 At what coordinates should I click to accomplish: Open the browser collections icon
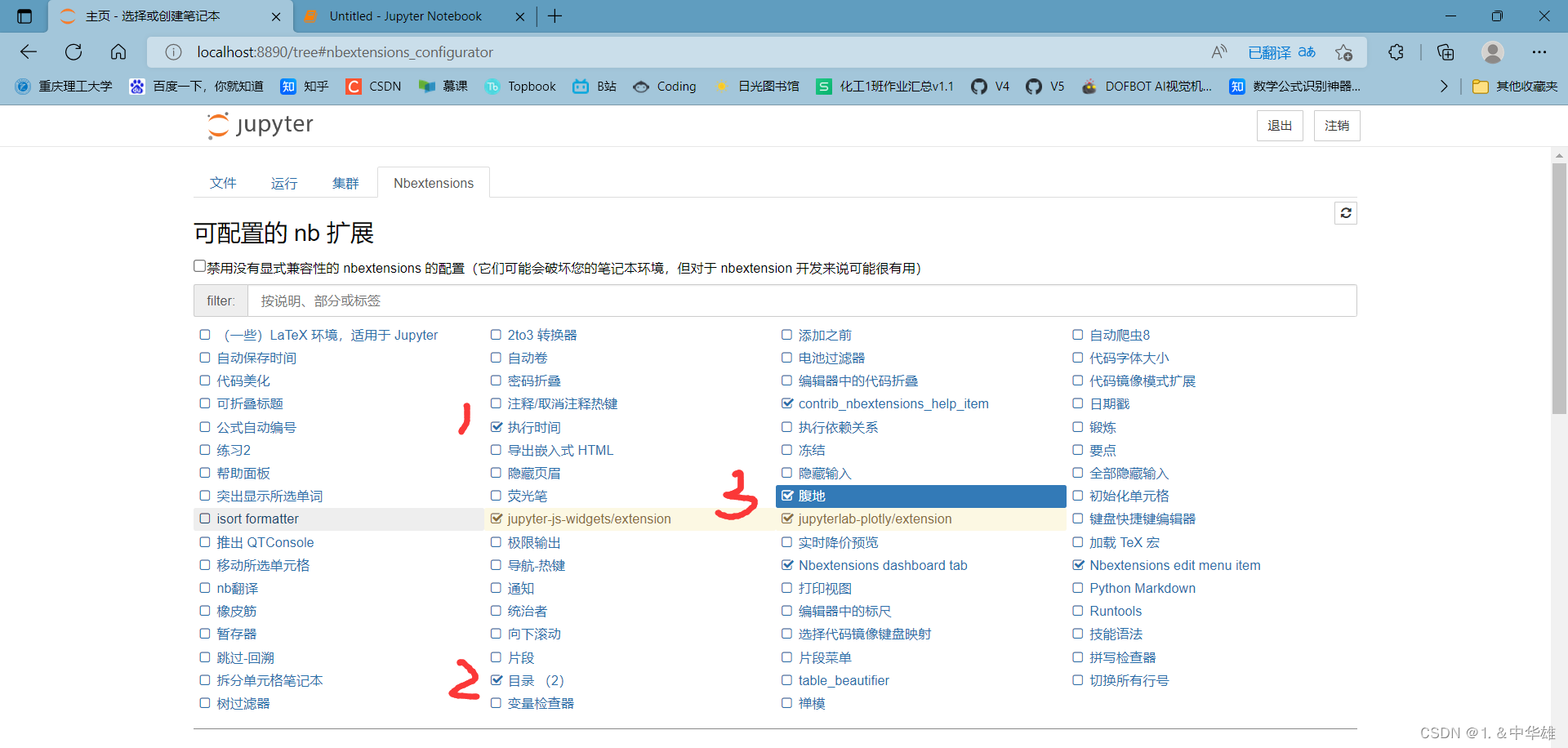pos(1445,52)
